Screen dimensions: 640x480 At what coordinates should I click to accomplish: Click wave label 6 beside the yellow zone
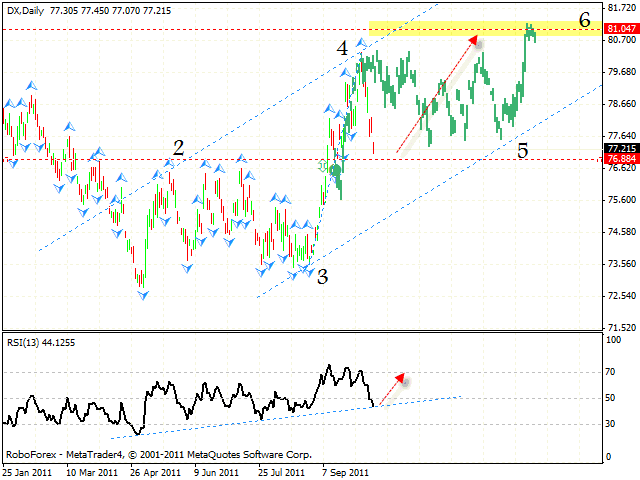[585, 19]
